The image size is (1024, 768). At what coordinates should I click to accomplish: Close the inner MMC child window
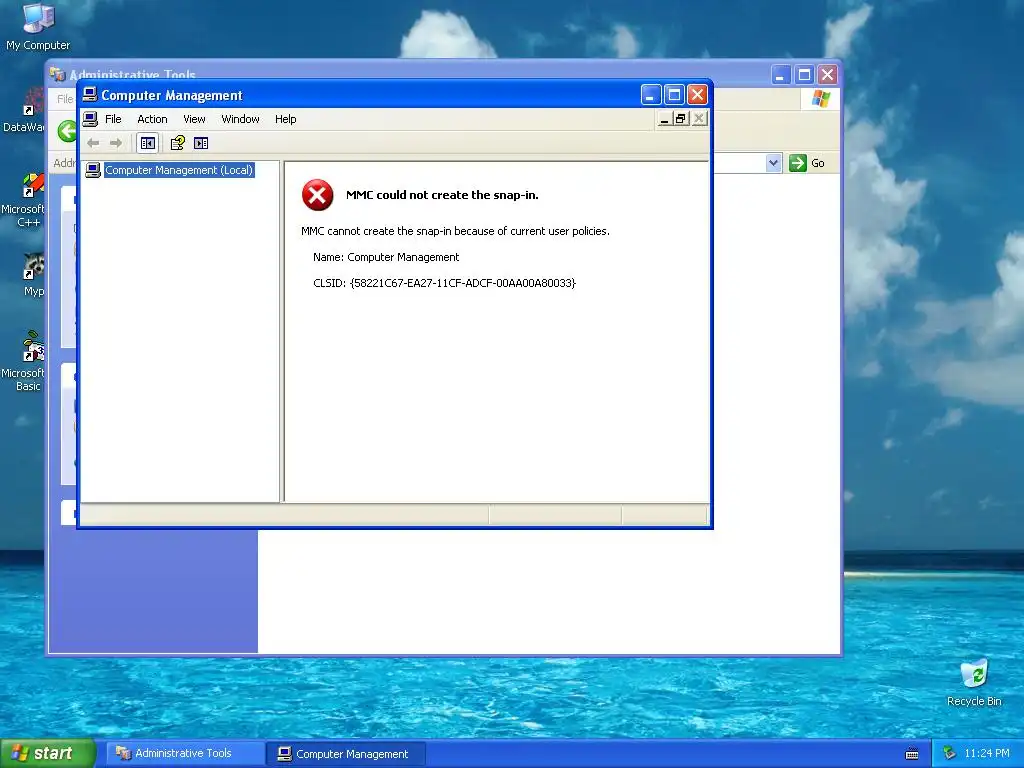click(699, 119)
